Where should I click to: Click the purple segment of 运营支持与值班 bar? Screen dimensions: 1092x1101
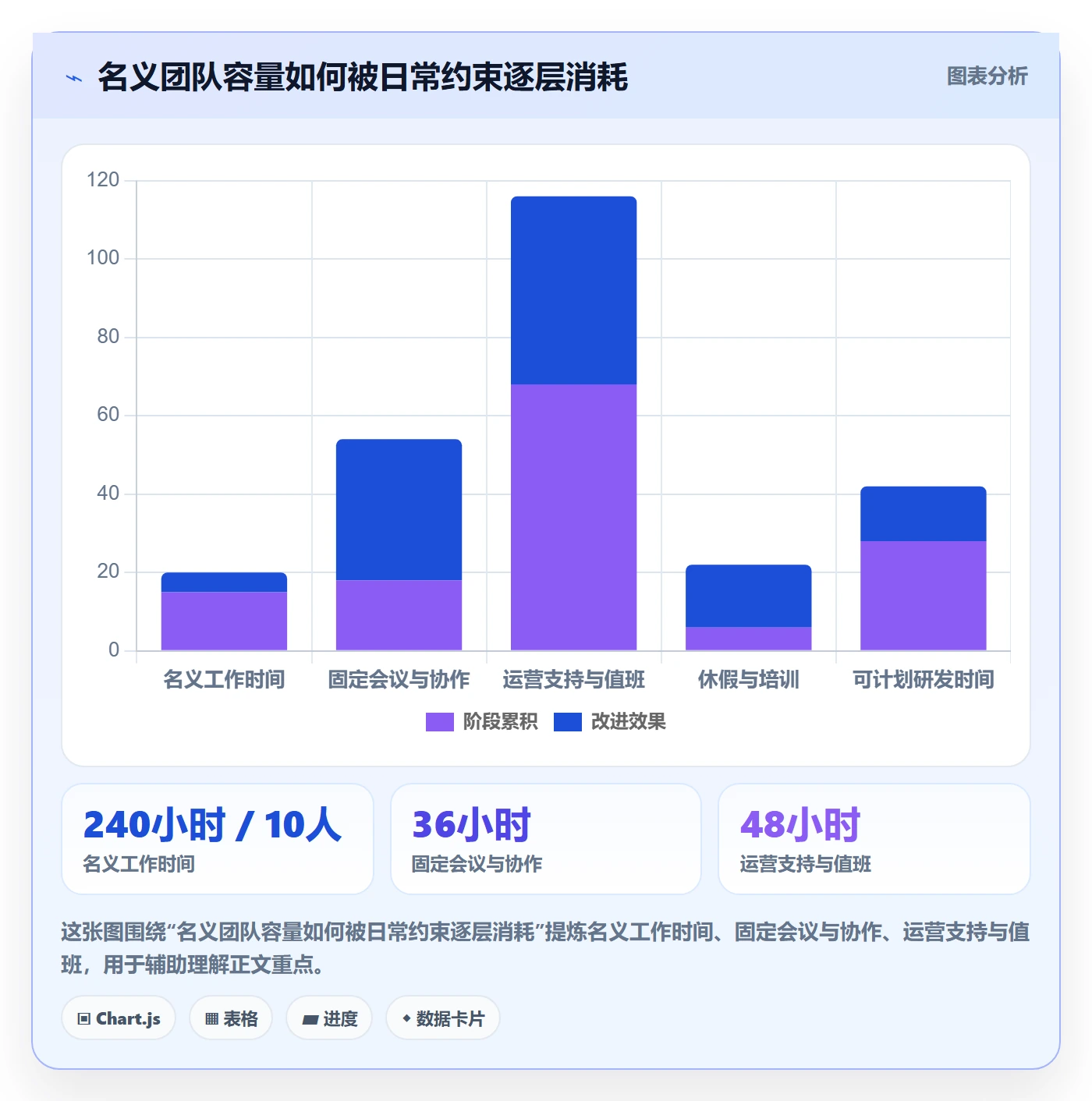pyautogui.click(x=573, y=517)
